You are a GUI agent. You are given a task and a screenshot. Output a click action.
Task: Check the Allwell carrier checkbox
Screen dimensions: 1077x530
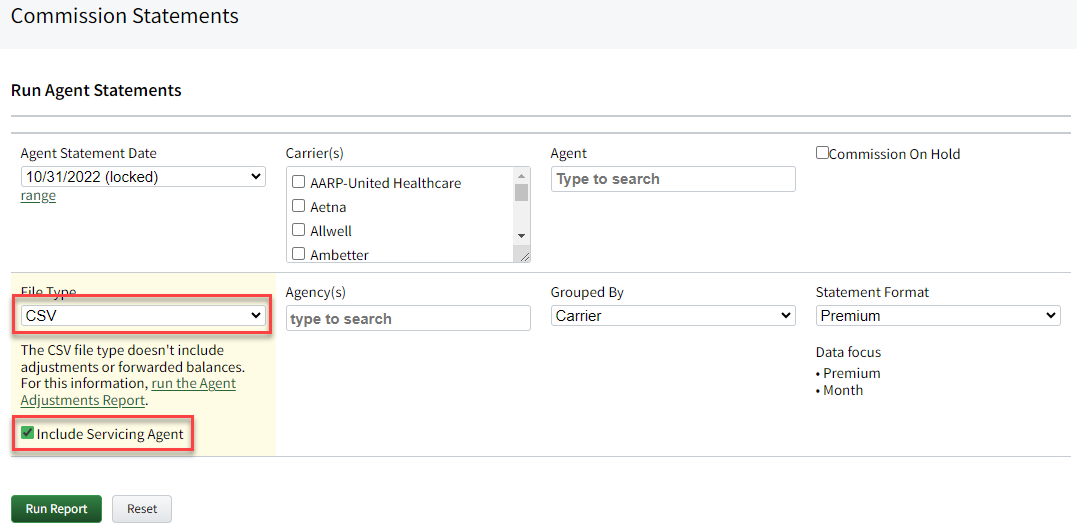299,231
